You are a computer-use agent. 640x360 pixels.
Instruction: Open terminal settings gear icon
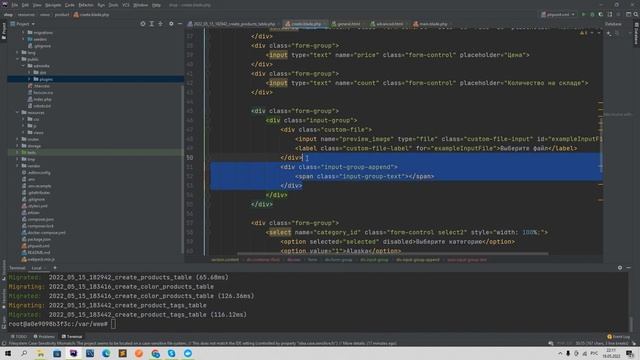tap(620, 268)
